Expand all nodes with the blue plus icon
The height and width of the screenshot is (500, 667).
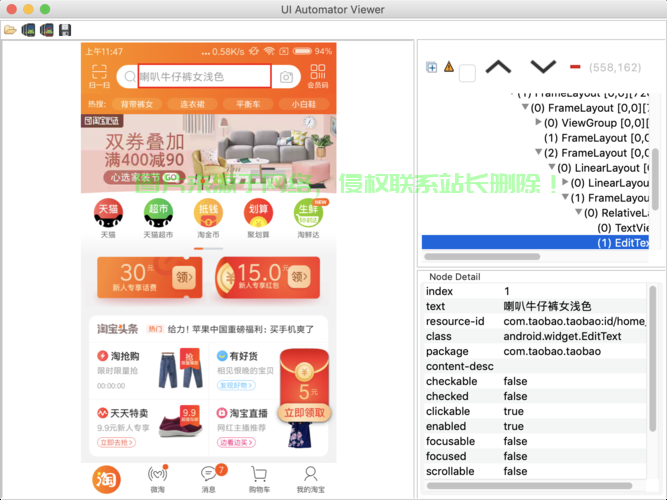(x=431, y=67)
